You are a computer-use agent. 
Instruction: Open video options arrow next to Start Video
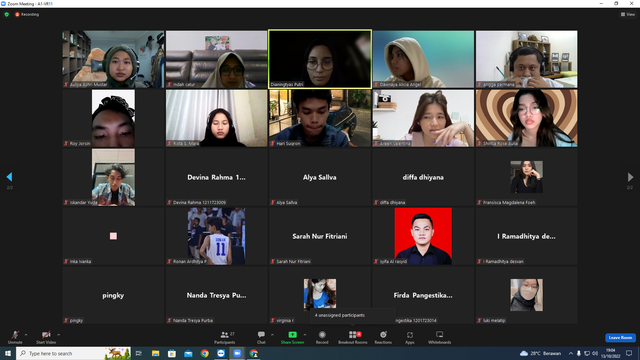[59, 335]
